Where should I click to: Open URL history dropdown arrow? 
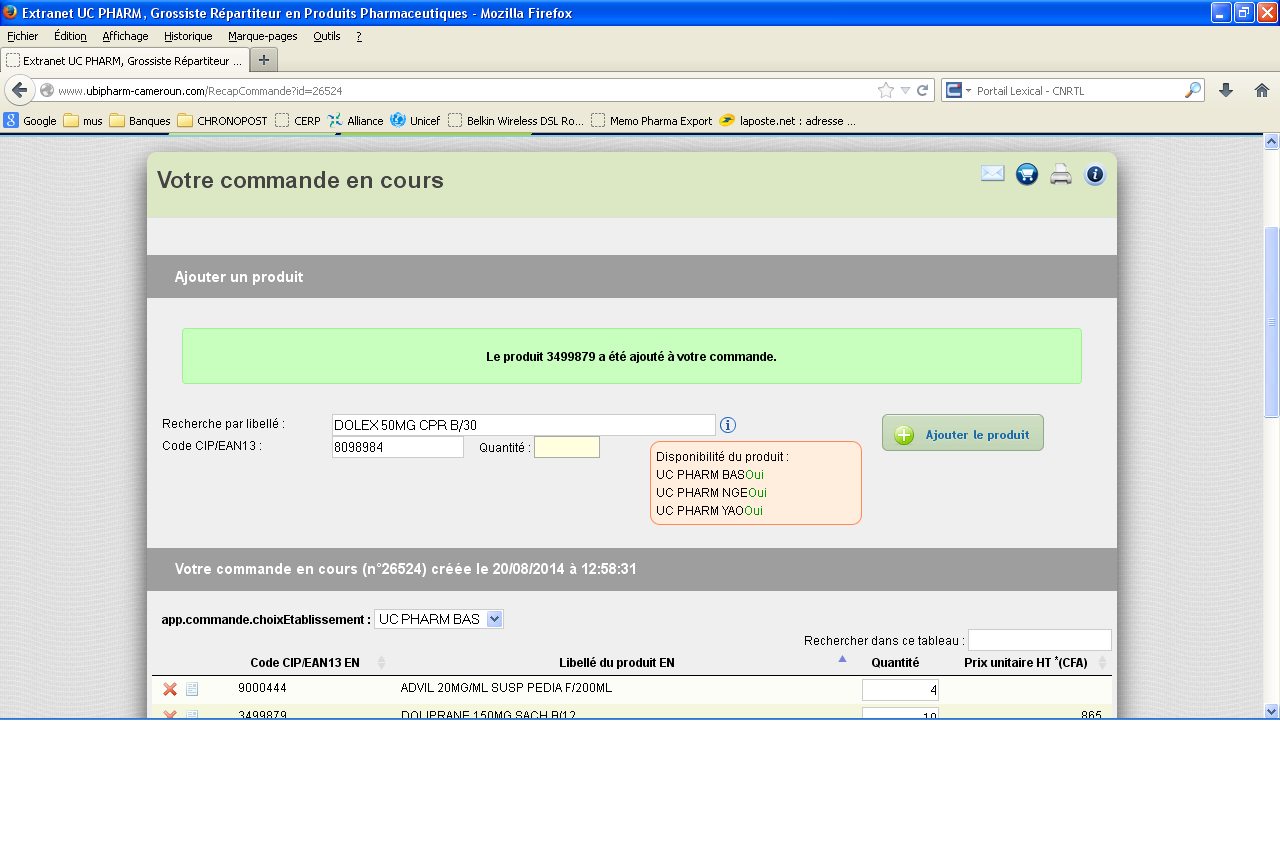905,90
